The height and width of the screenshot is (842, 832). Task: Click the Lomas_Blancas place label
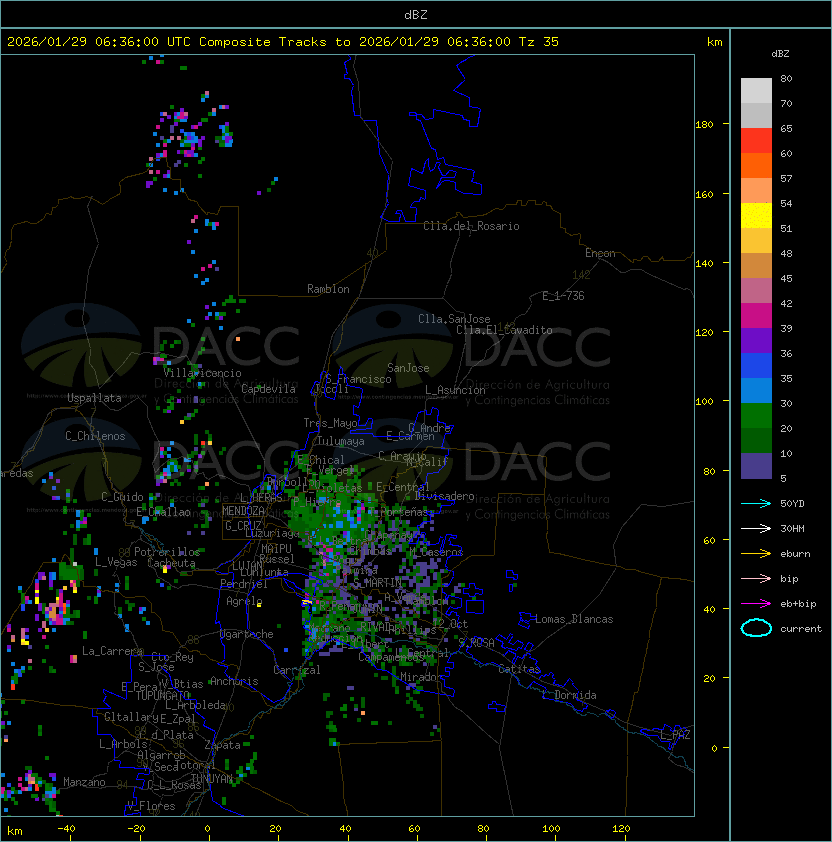[x=574, y=619]
